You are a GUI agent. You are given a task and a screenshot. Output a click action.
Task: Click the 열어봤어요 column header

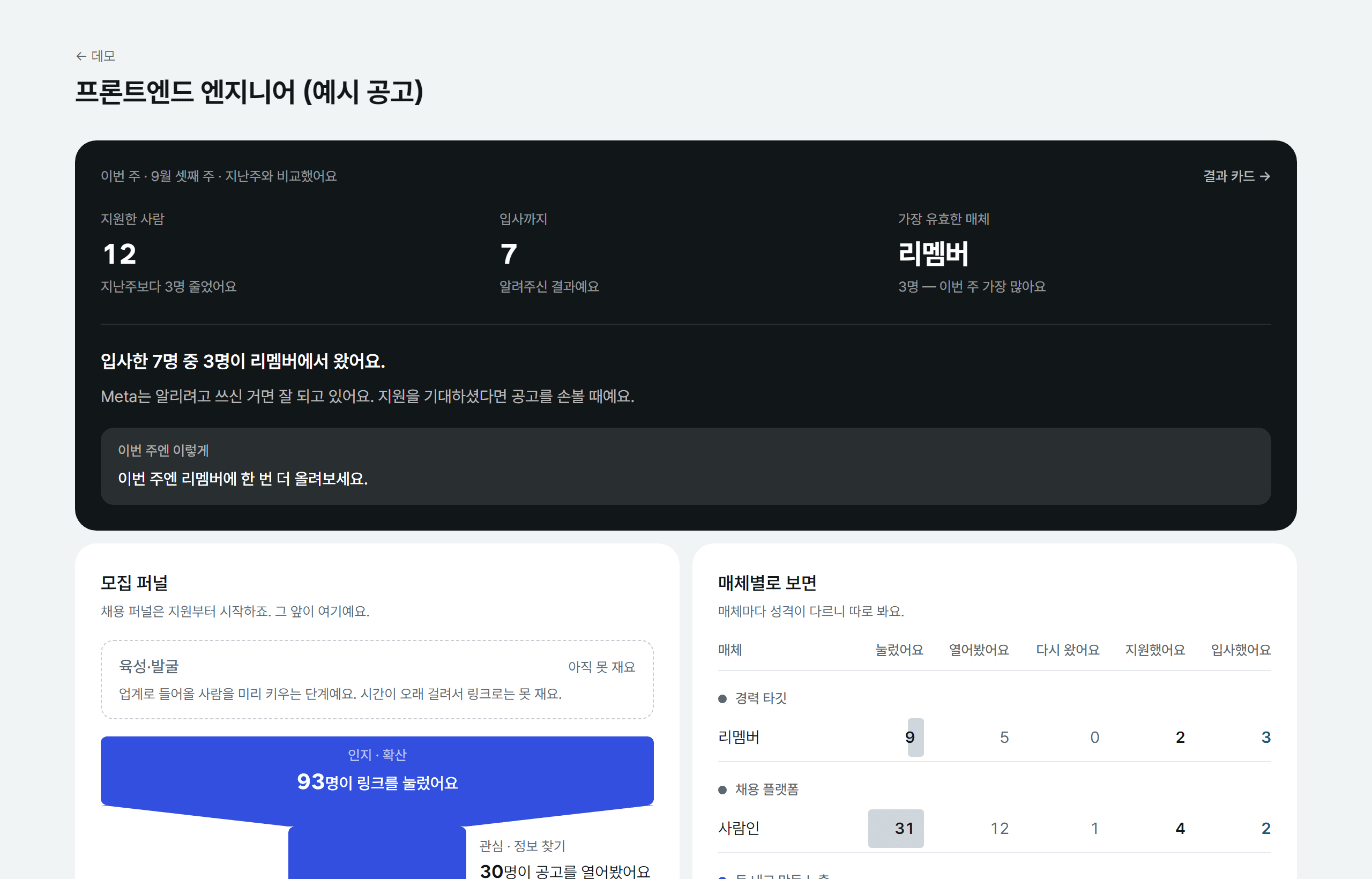[979, 650]
